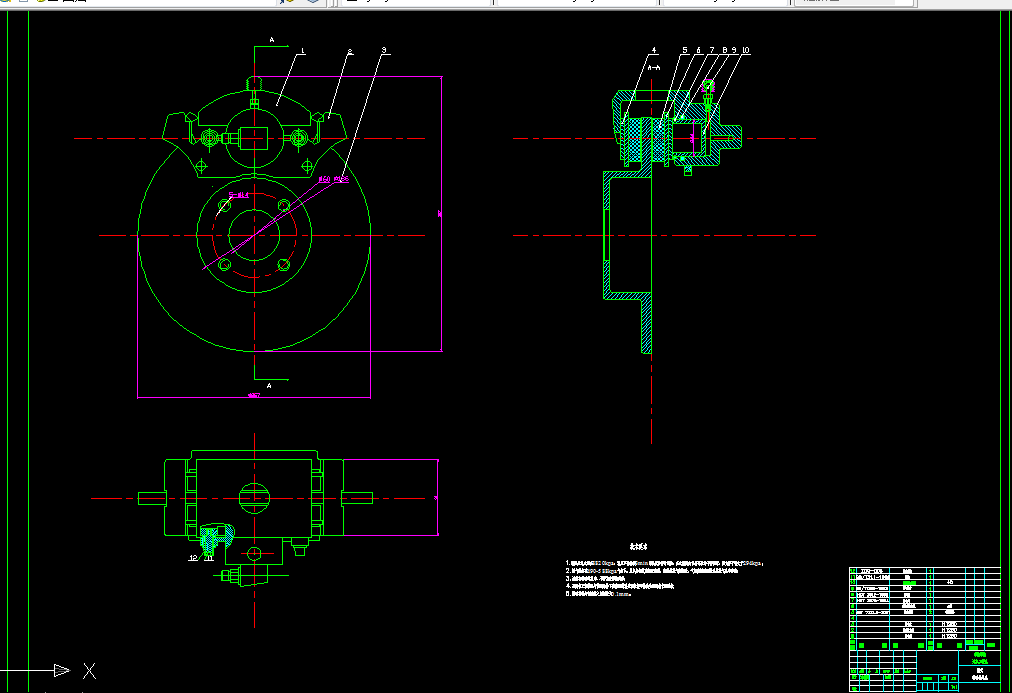This screenshot has height=693, width=1012.
Task: Select part leader label 5 in section view
Action: coord(685,50)
